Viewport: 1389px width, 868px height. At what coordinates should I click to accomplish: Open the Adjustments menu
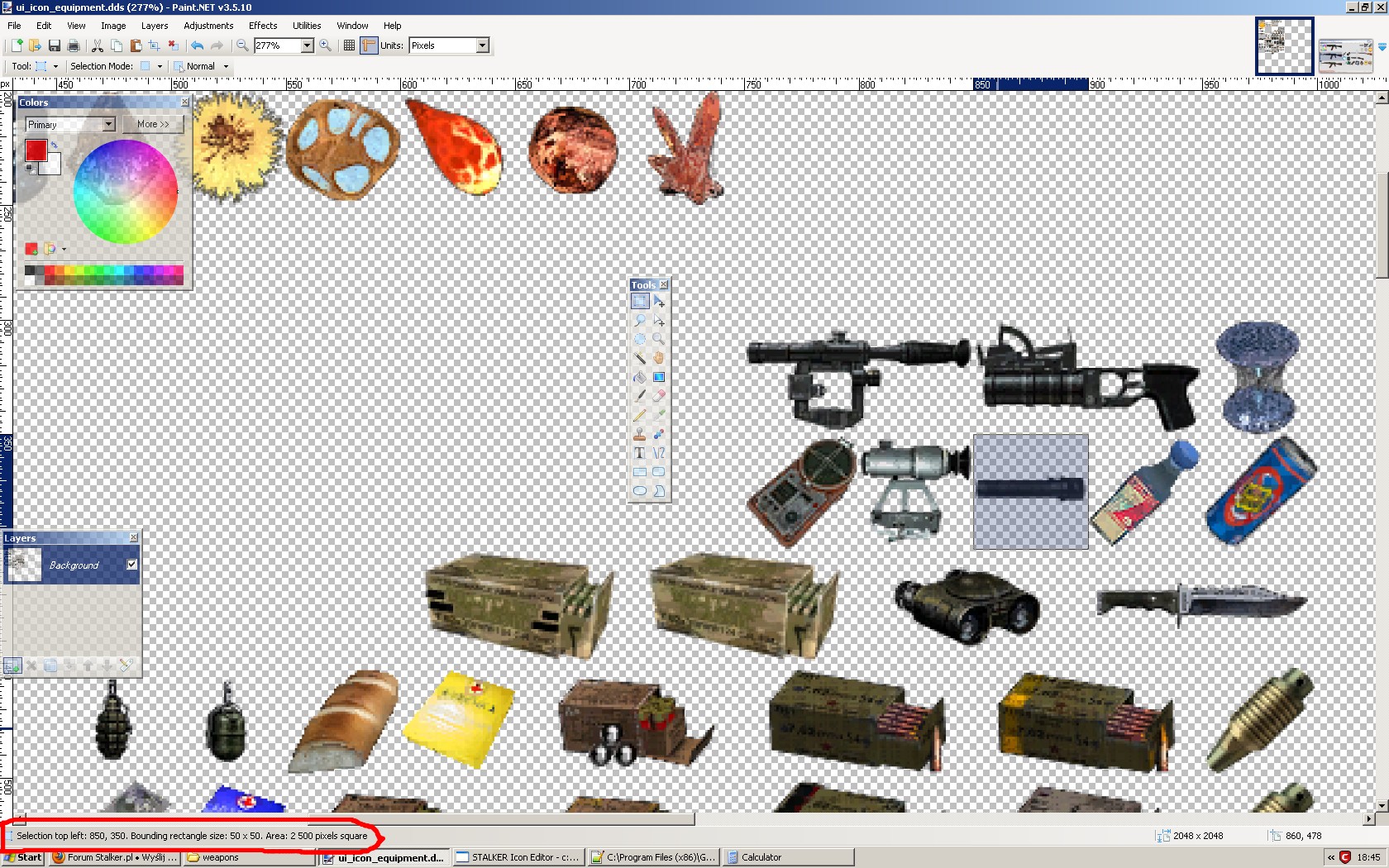[x=208, y=26]
